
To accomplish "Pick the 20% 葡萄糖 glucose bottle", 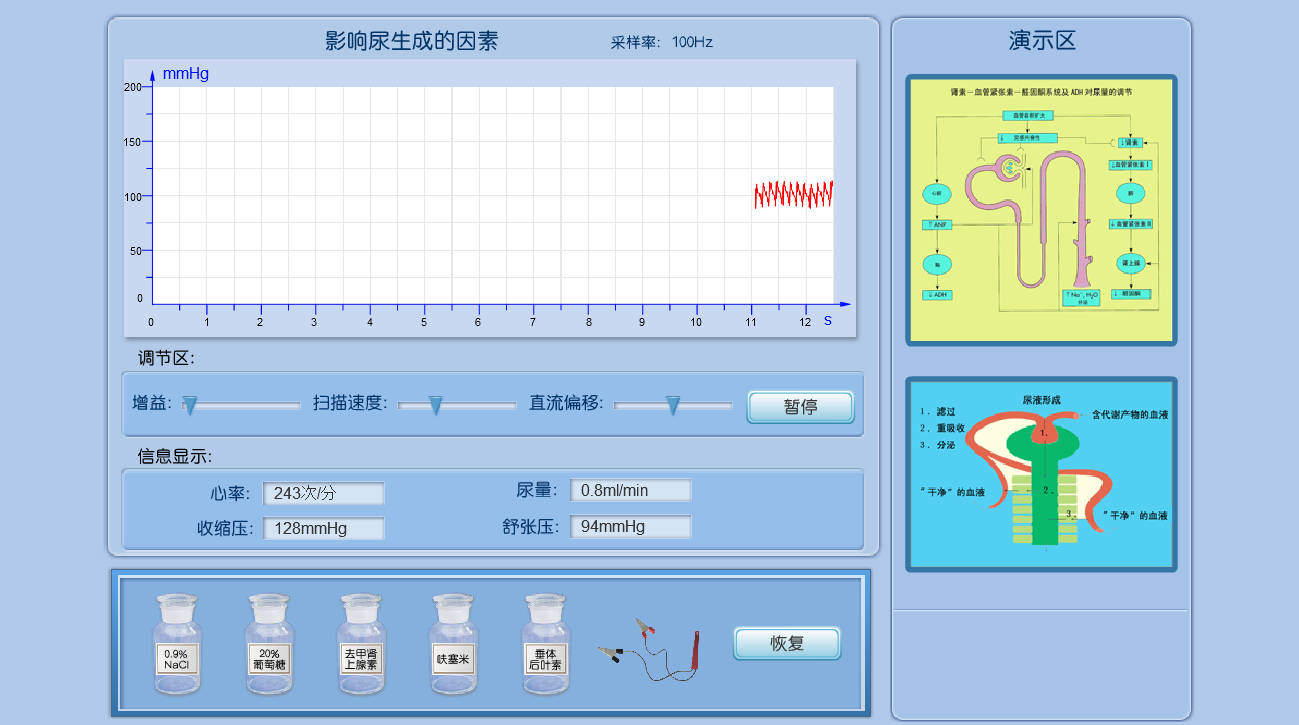I will pyautogui.click(x=270, y=645).
